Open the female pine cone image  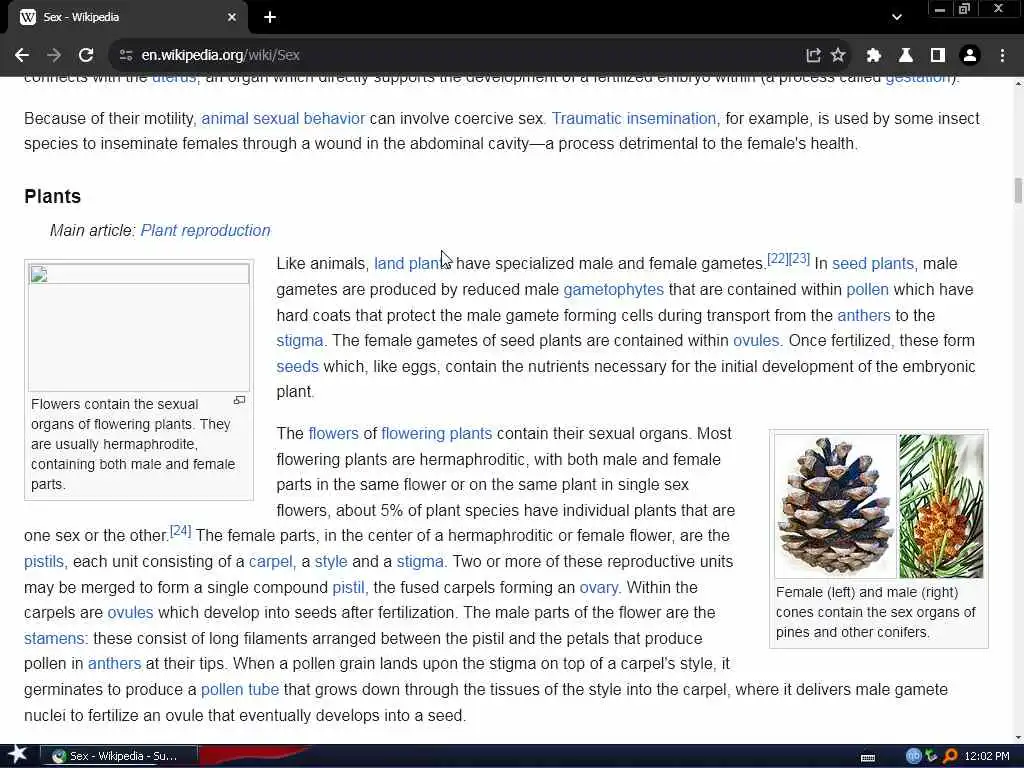[835, 506]
